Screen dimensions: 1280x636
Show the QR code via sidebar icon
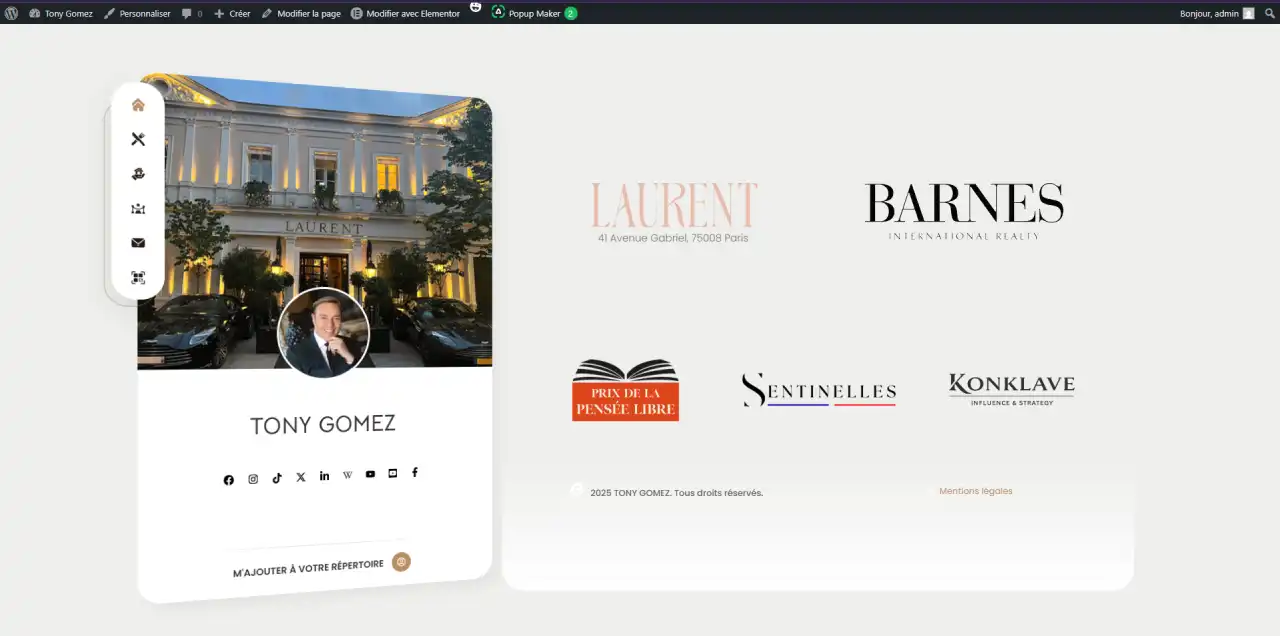(138, 277)
